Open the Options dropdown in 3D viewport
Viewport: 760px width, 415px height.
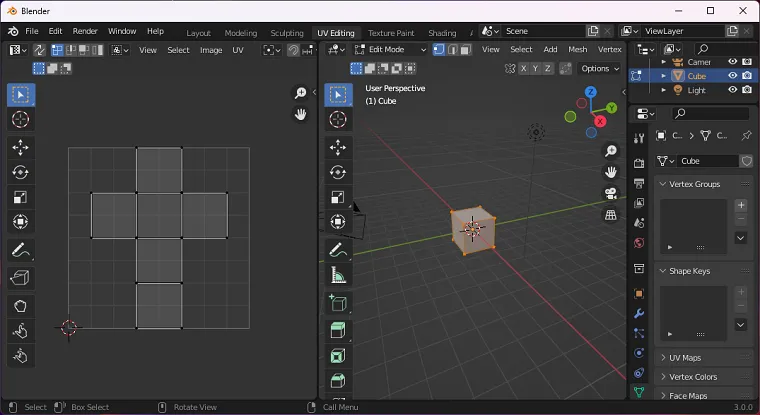[x=600, y=68]
